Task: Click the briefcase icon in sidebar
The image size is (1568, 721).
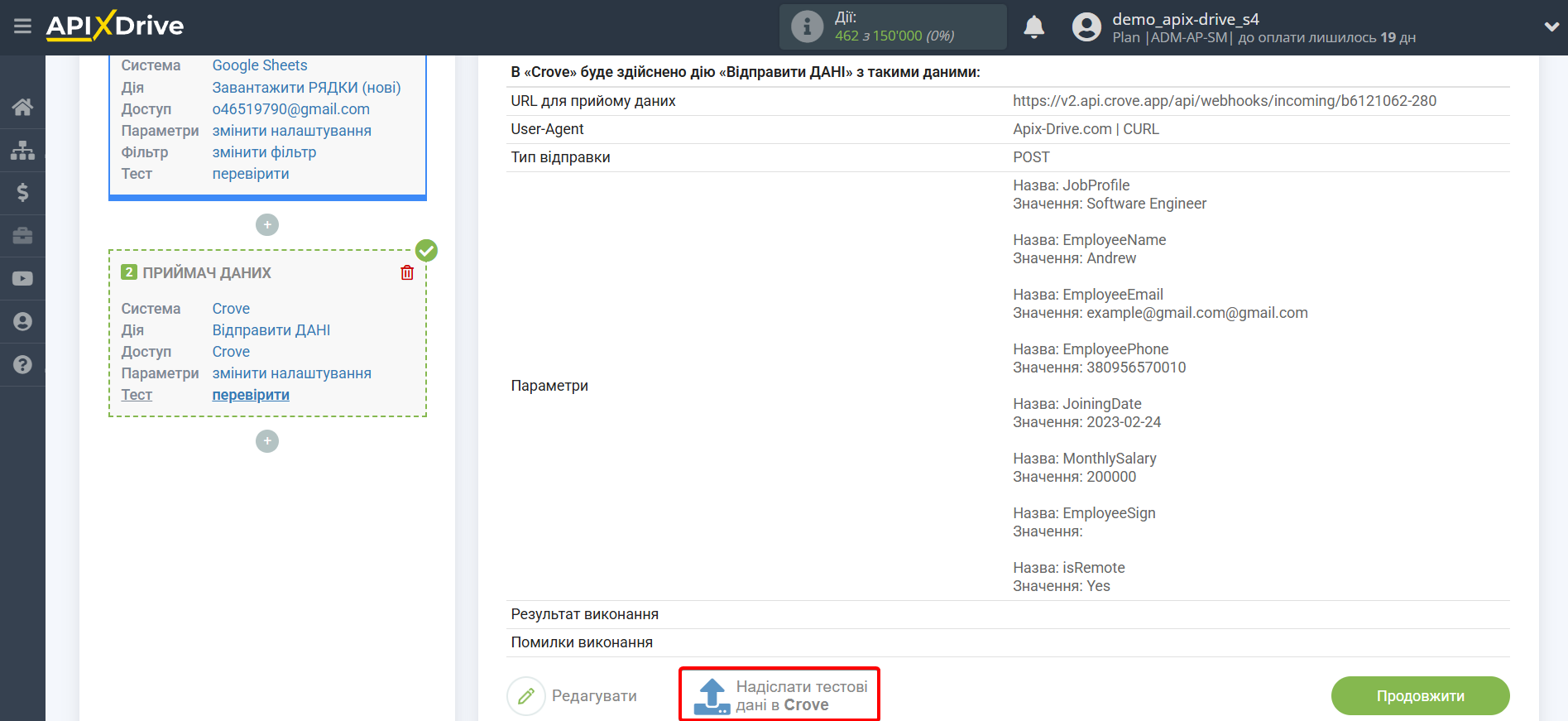Action: (22, 236)
